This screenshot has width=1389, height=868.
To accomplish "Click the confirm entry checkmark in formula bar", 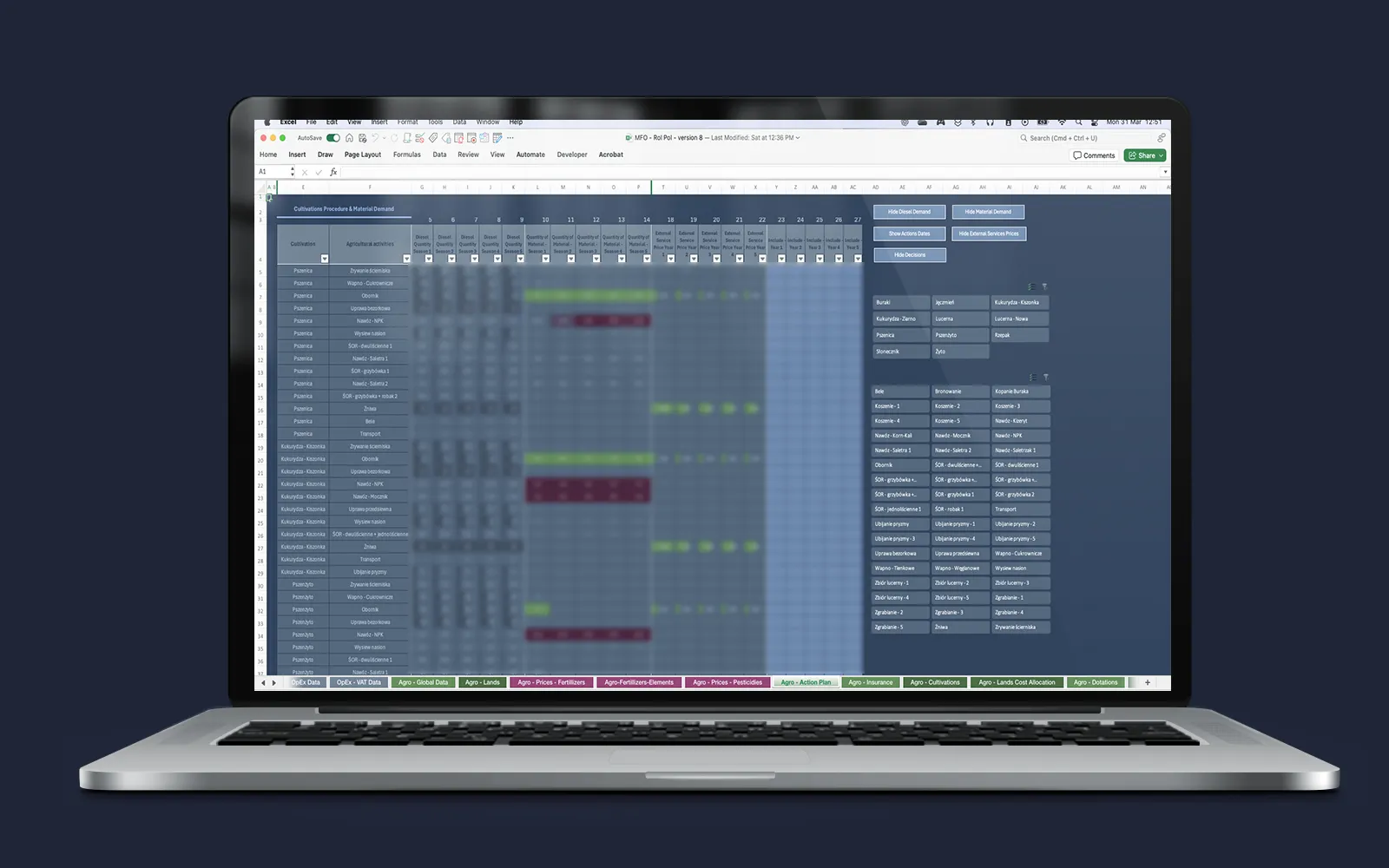I will point(319,172).
